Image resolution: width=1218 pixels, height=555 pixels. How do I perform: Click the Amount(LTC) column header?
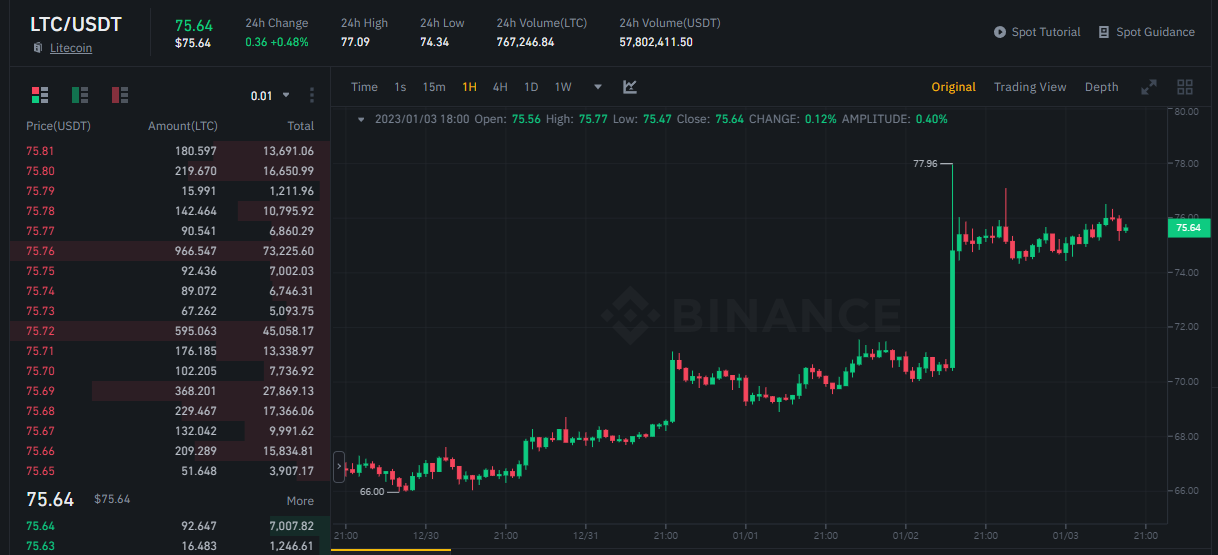tap(183, 126)
